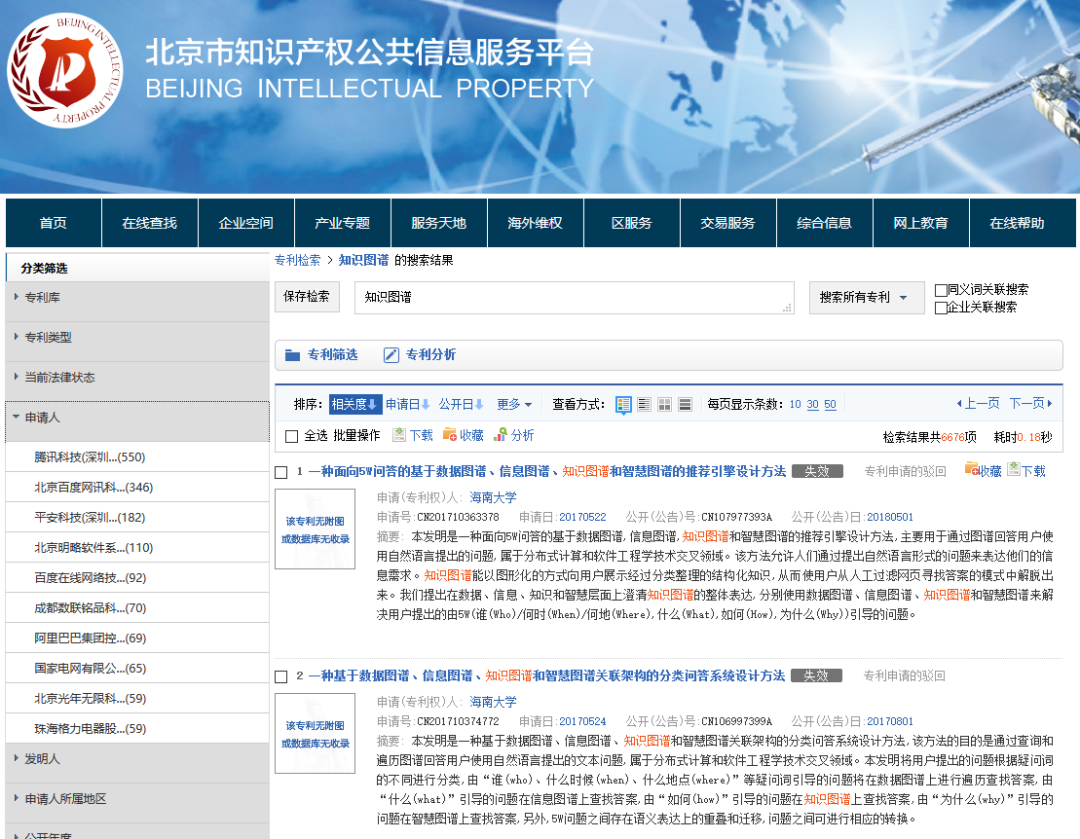This screenshot has width=1080, height=839.
Task: Click inside the 知识图谱 search input field
Action: 570,297
